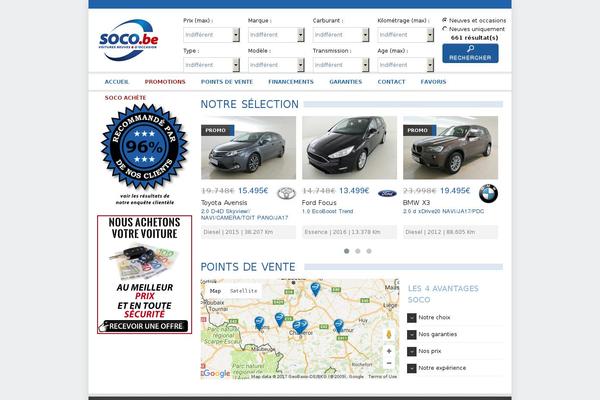The height and width of the screenshot is (400, 600).
Task: Go to second carousel page dot
Action: (358, 251)
